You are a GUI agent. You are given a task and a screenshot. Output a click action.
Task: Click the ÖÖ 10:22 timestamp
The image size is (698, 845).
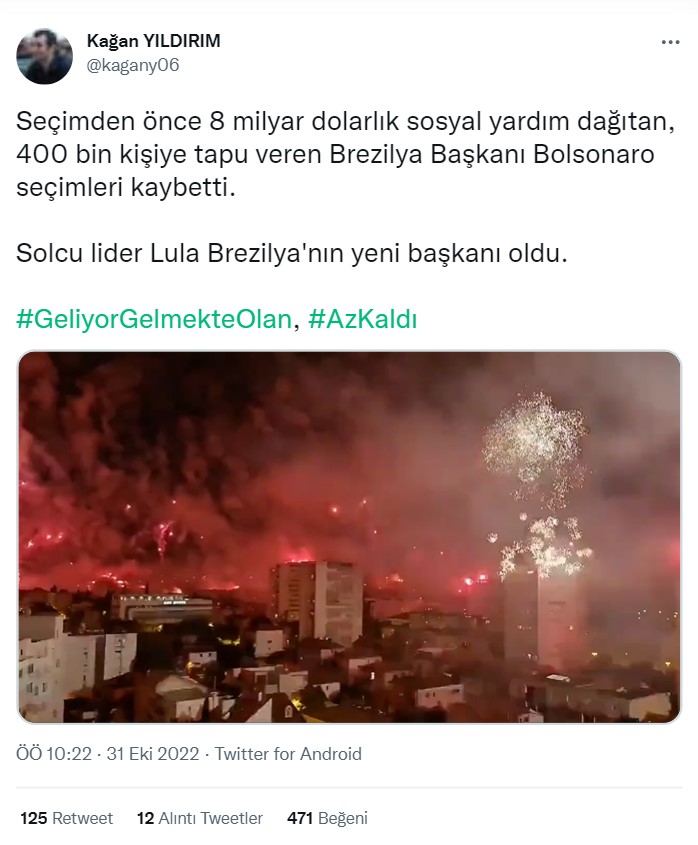click(x=54, y=753)
